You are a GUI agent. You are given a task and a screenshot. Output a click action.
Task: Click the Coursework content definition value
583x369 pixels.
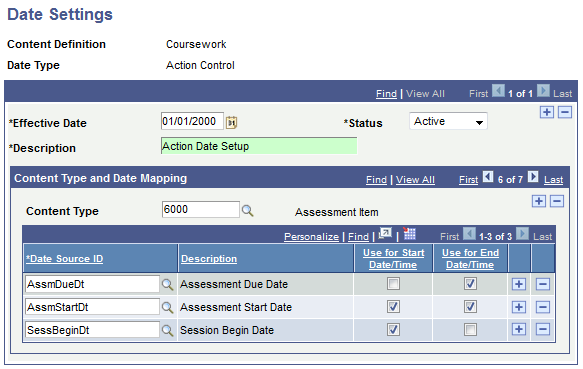(x=196, y=44)
